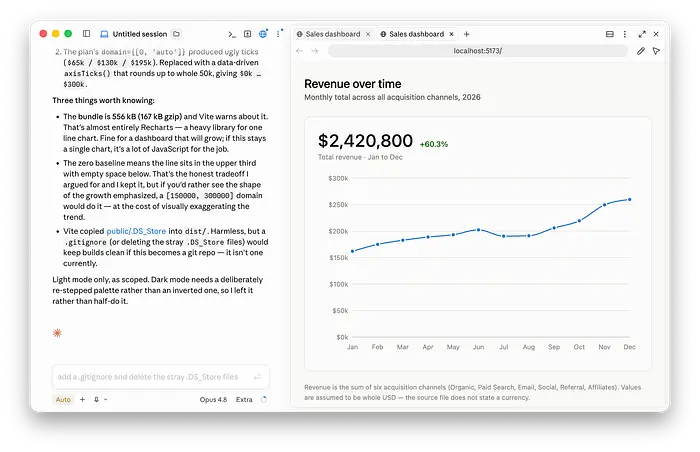
Task: Toggle the microphone dictation button
Action: [x=96, y=399]
